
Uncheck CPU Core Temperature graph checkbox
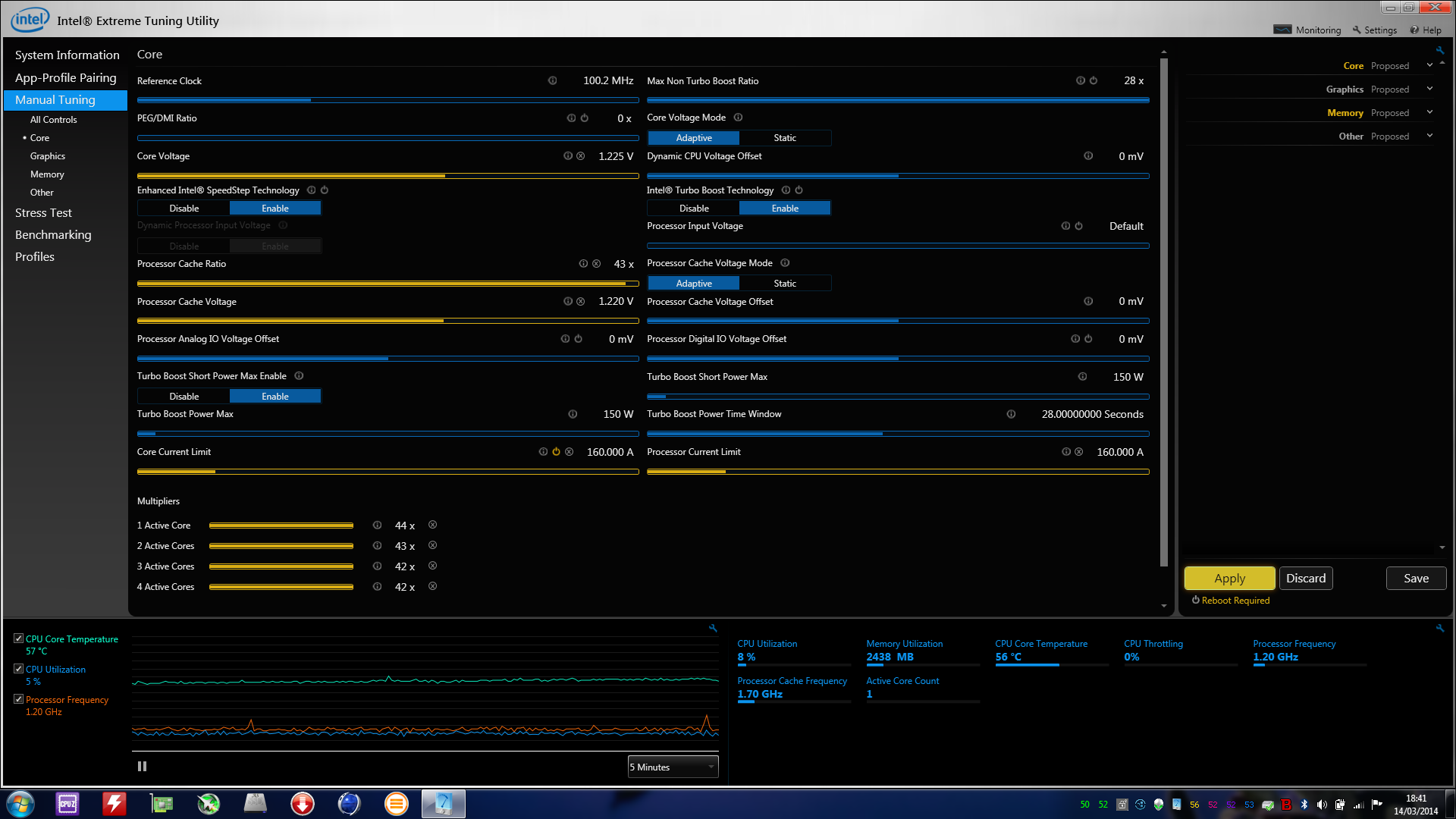[x=19, y=639]
